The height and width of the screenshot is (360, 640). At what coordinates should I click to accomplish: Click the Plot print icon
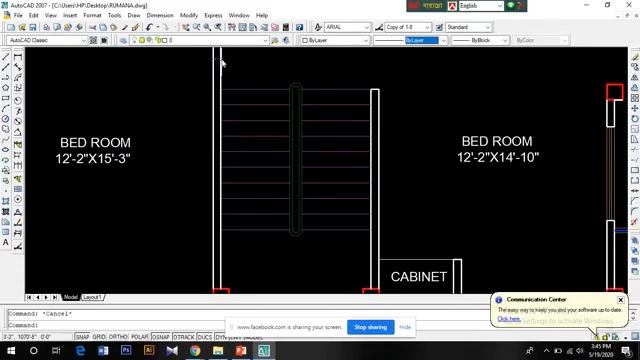pyautogui.click(x=47, y=27)
